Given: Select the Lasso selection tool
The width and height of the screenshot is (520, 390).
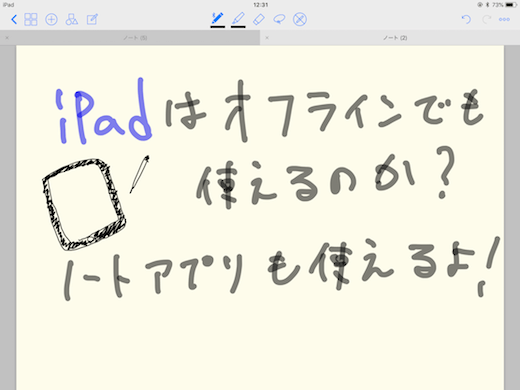Looking at the screenshot, I should click(x=279, y=19).
